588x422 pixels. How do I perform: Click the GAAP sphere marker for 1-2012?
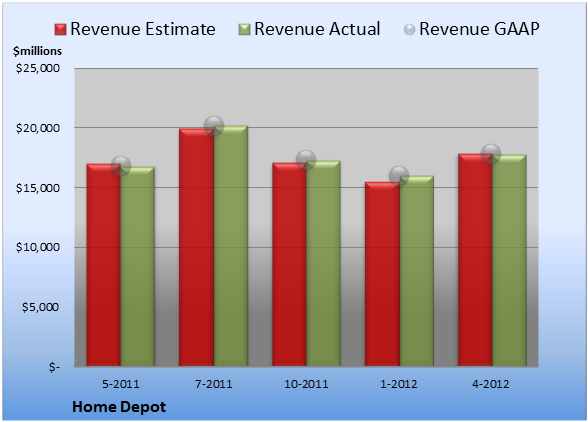(399, 175)
